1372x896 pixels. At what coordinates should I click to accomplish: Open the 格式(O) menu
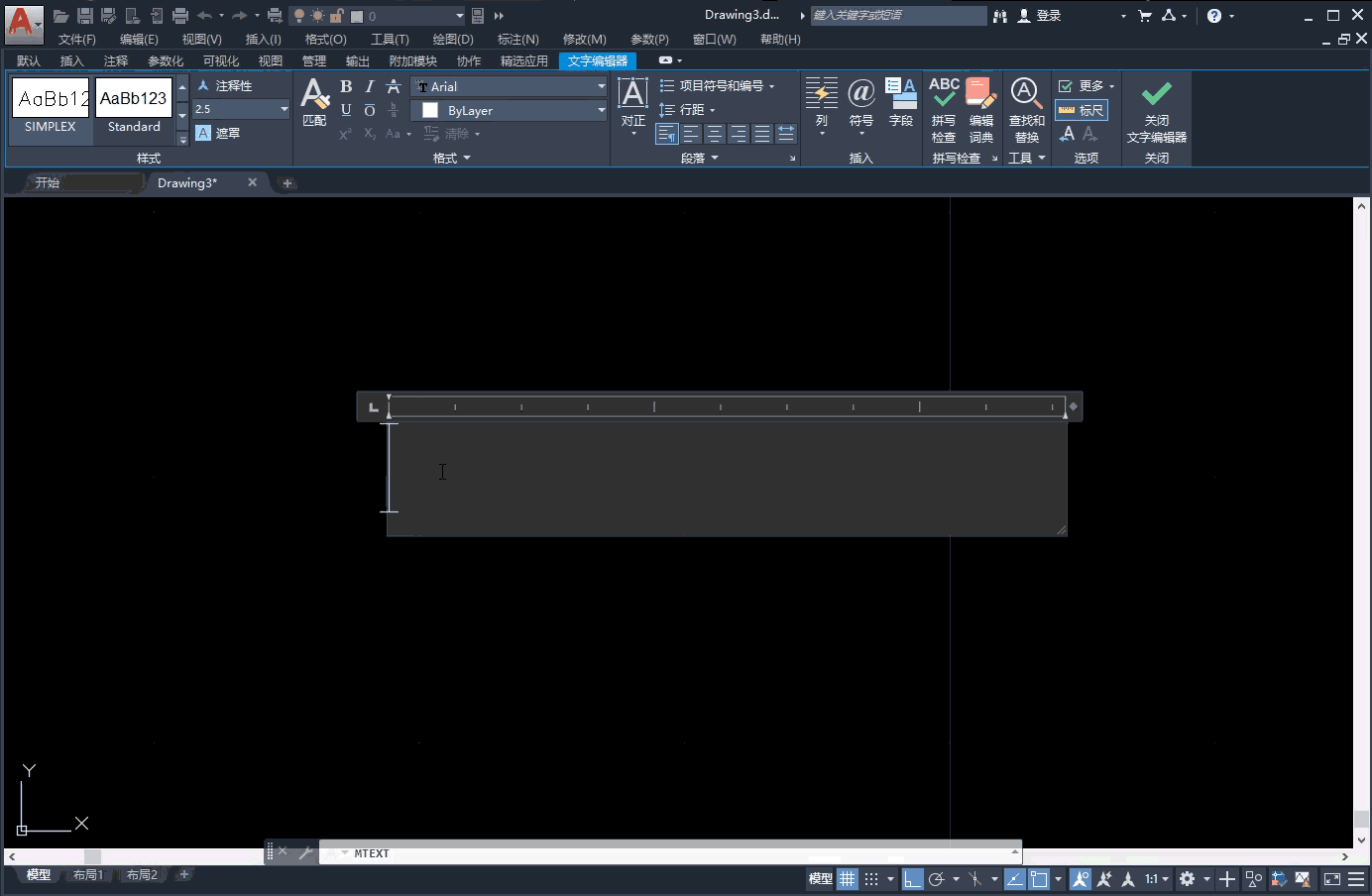(325, 39)
